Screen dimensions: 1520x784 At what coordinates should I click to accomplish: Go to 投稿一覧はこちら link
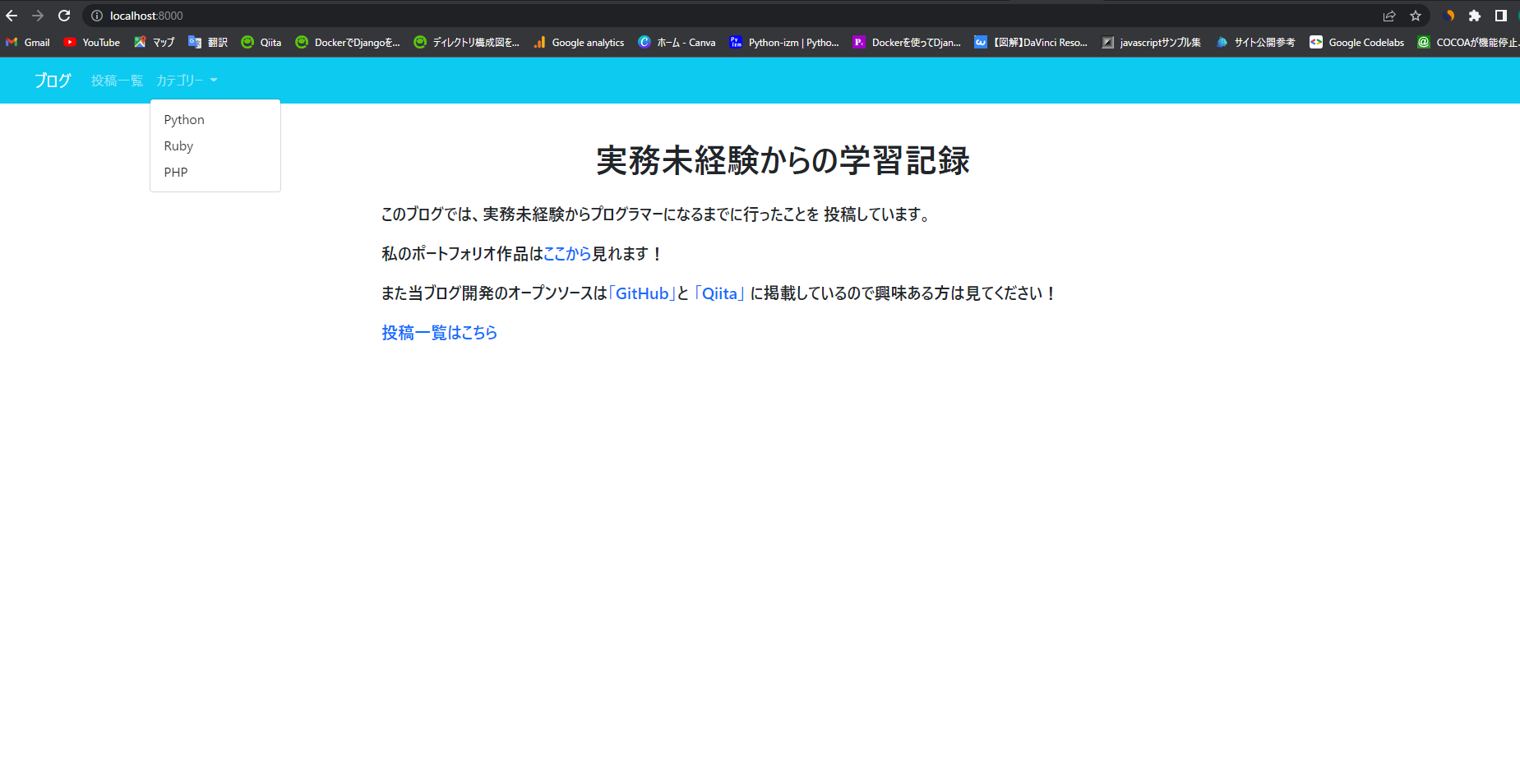tap(439, 333)
